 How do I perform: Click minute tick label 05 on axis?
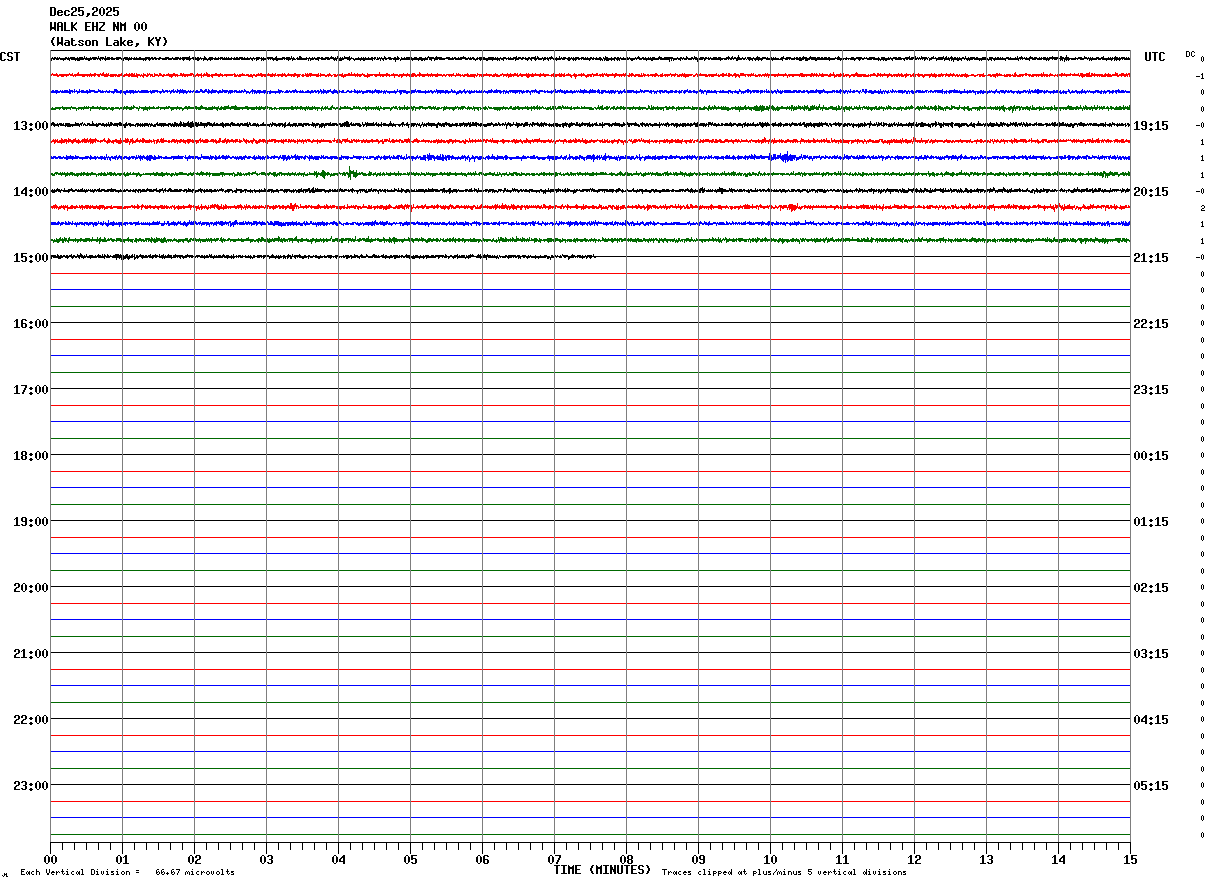(x=410, y=860)
